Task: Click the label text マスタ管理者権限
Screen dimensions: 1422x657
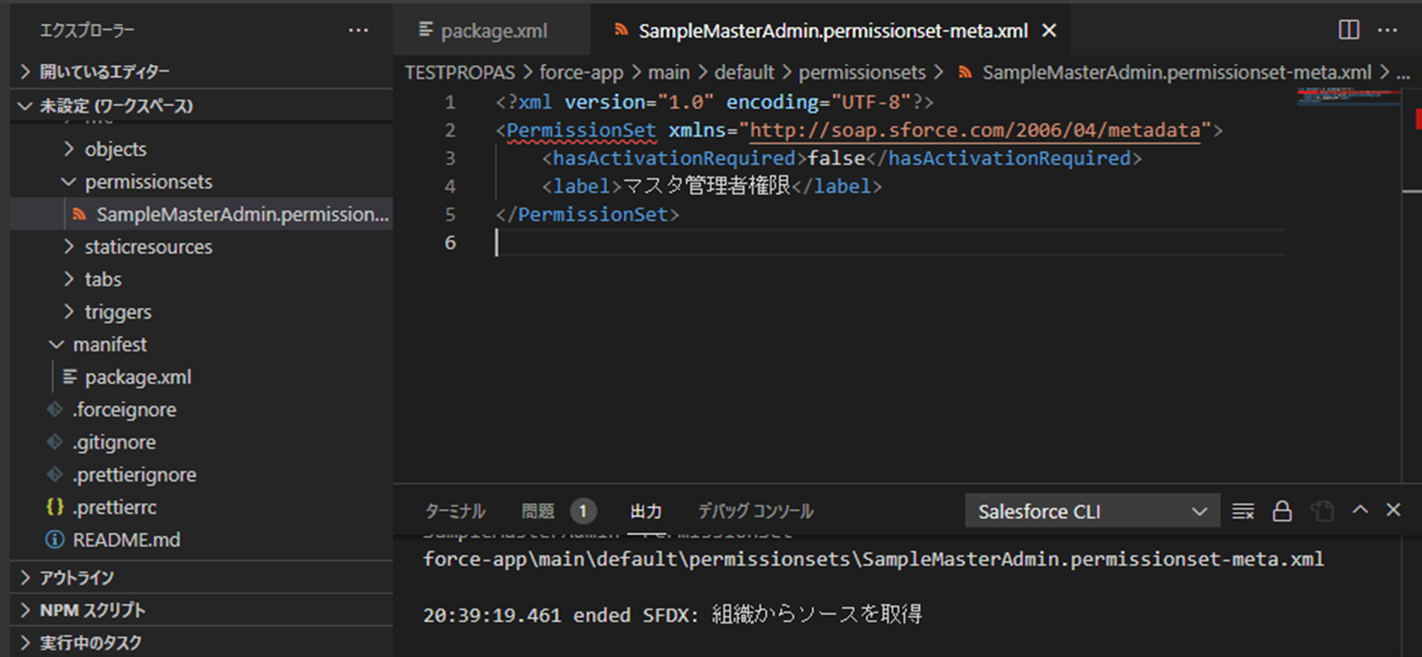Action: tap(707, 186)
